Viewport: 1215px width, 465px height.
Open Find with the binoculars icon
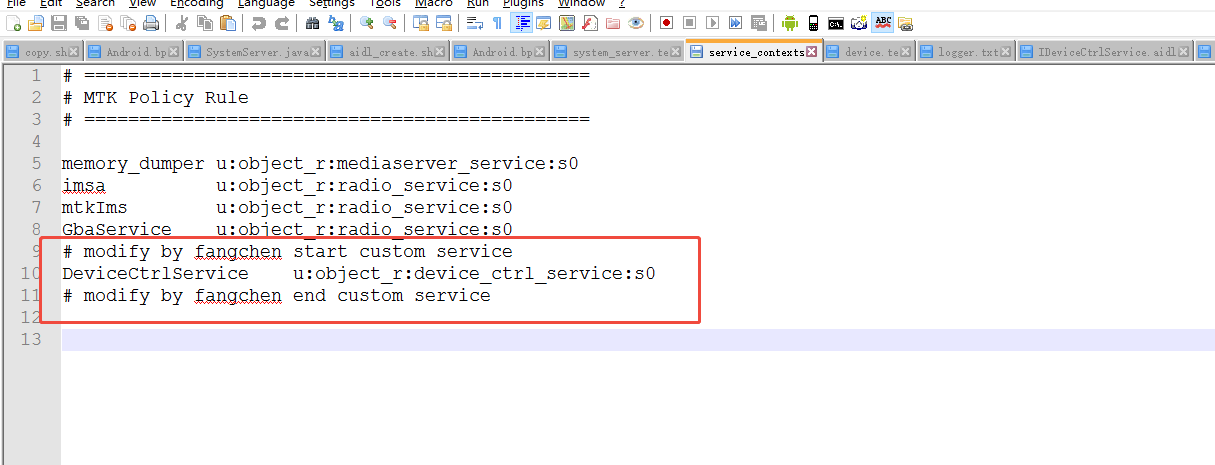click(313, 22)
